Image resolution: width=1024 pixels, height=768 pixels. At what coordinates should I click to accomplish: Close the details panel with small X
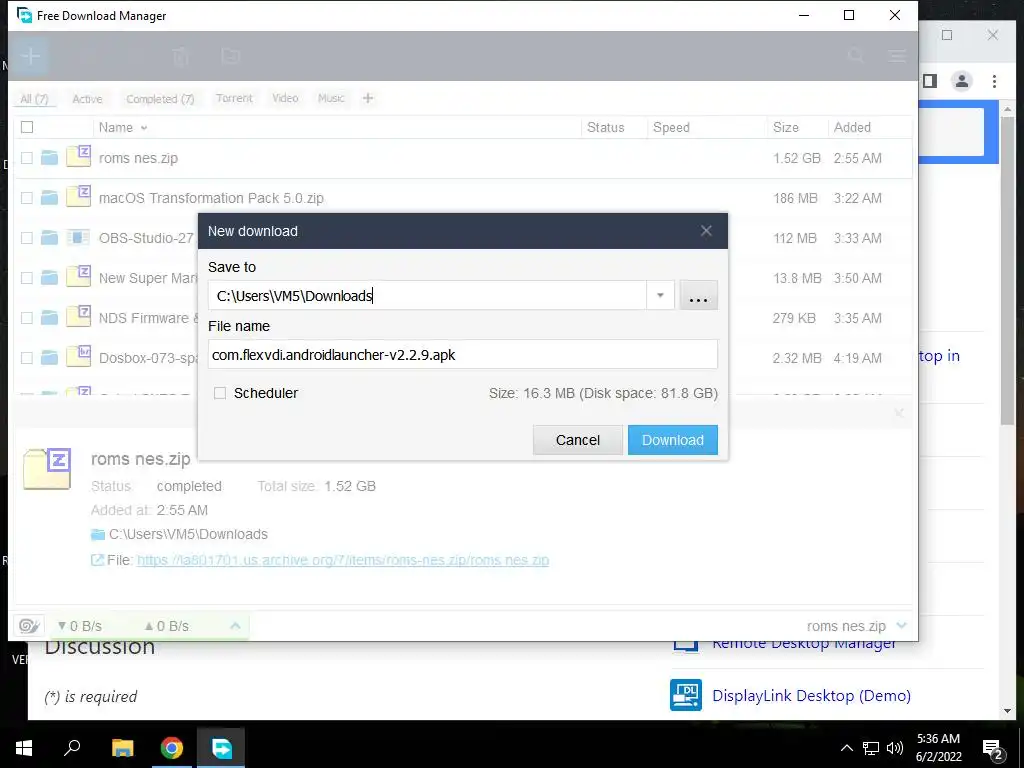(x=899, y=413)
